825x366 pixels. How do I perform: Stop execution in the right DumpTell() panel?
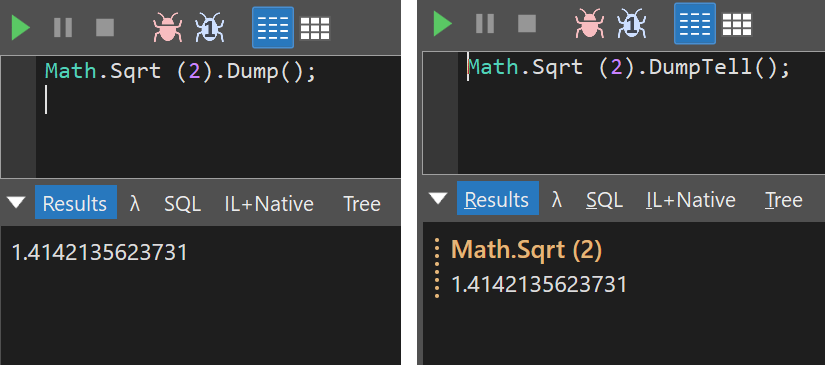point(527,24)
